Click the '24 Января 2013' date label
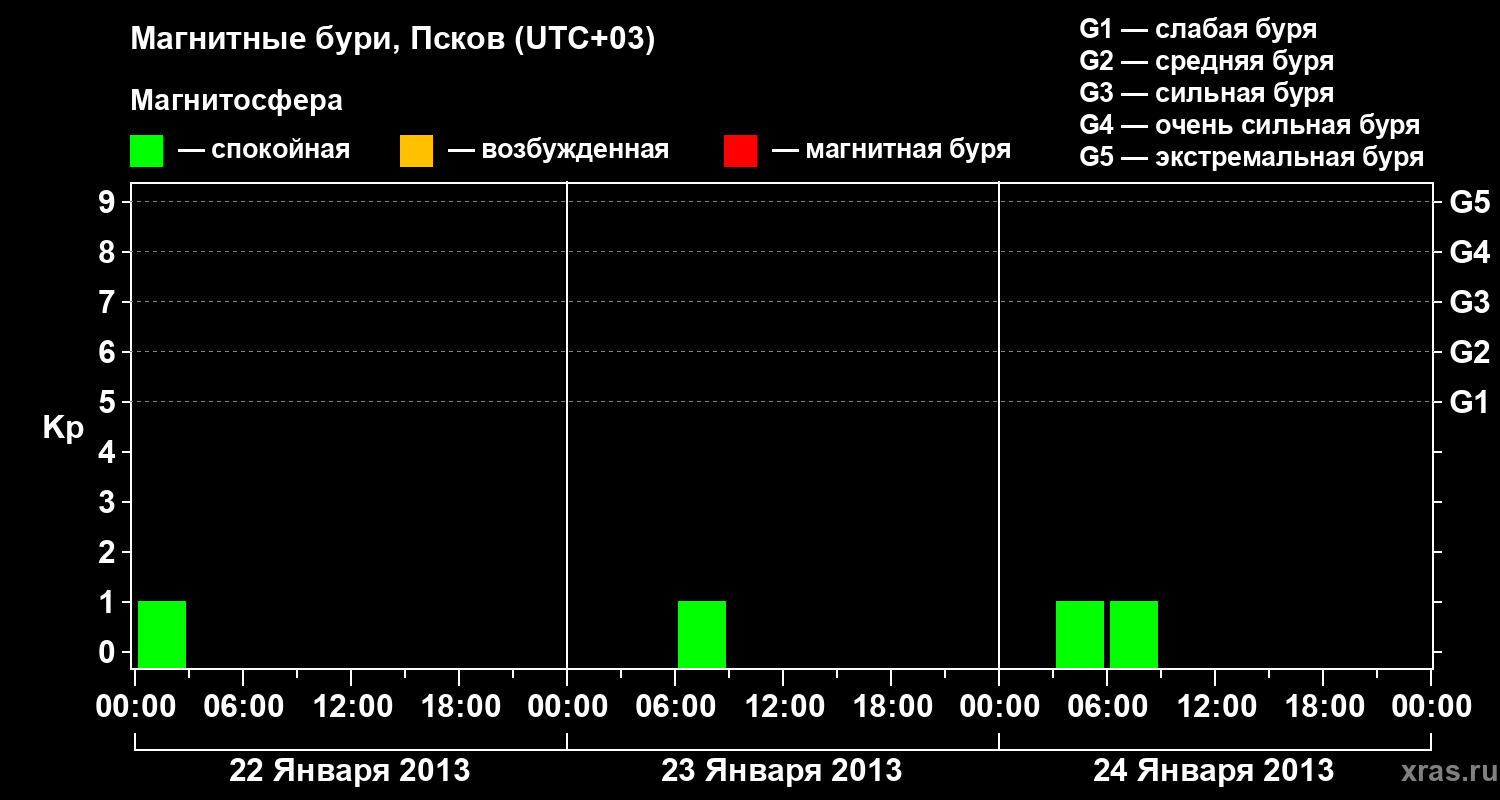Screen dimensions: 1500x800 click(1213, 771)
